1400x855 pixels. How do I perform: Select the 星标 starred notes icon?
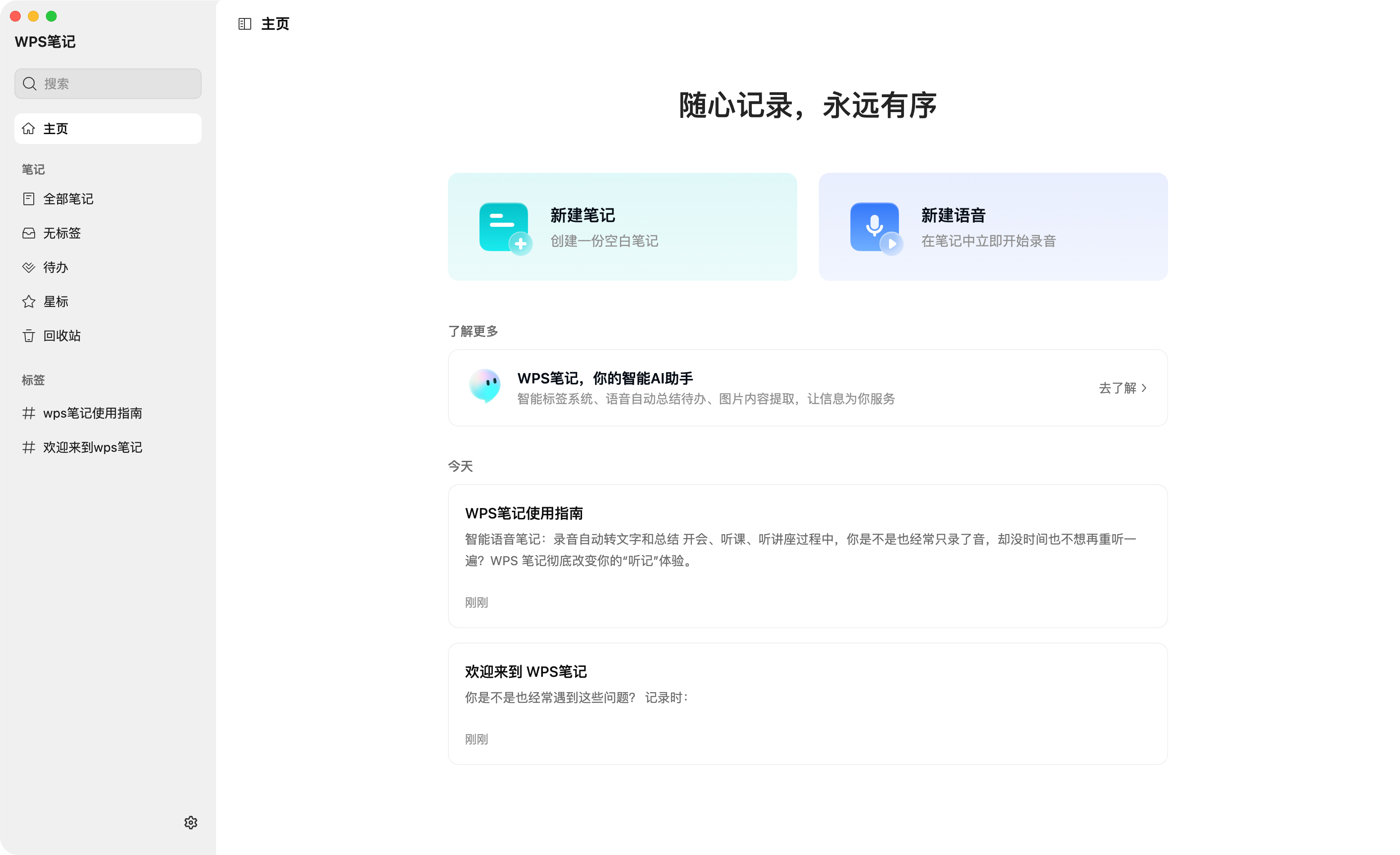(x=28, y=301)
